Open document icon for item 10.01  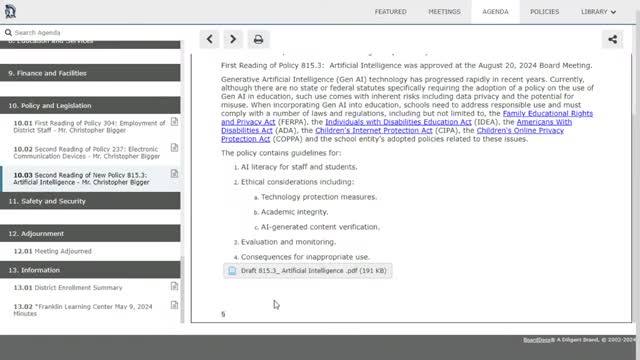tap(174, 122)
